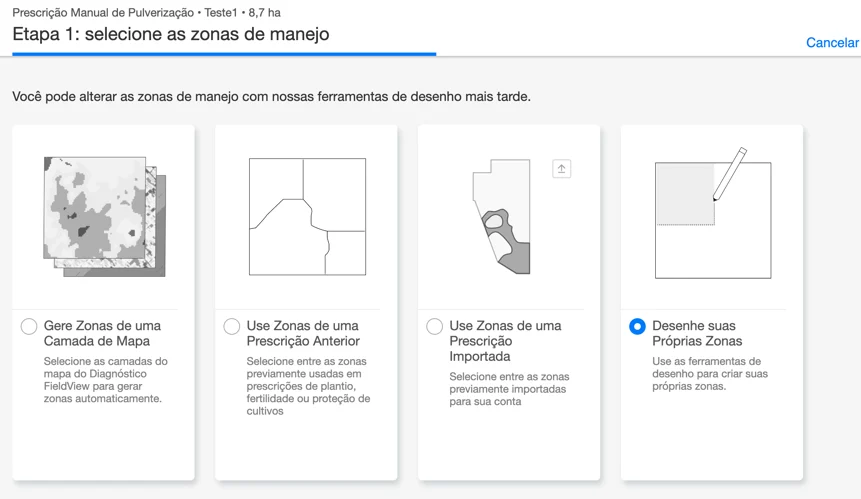Screen dimensions: 861x499
Task: Click the Cancelar link
Action: coord(832,43)
